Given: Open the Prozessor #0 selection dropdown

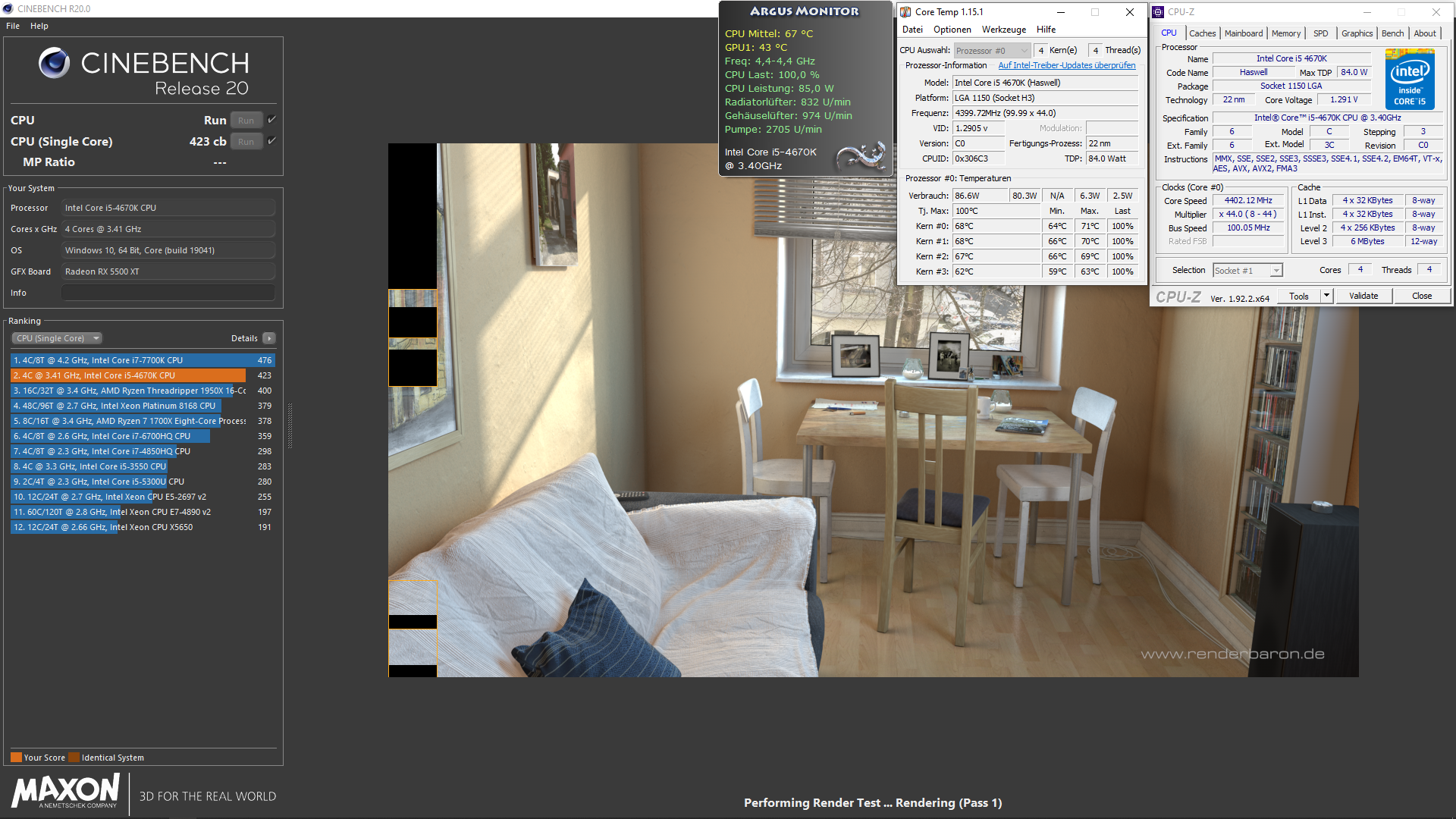Looking at the screenshot, I should point(992,51).
